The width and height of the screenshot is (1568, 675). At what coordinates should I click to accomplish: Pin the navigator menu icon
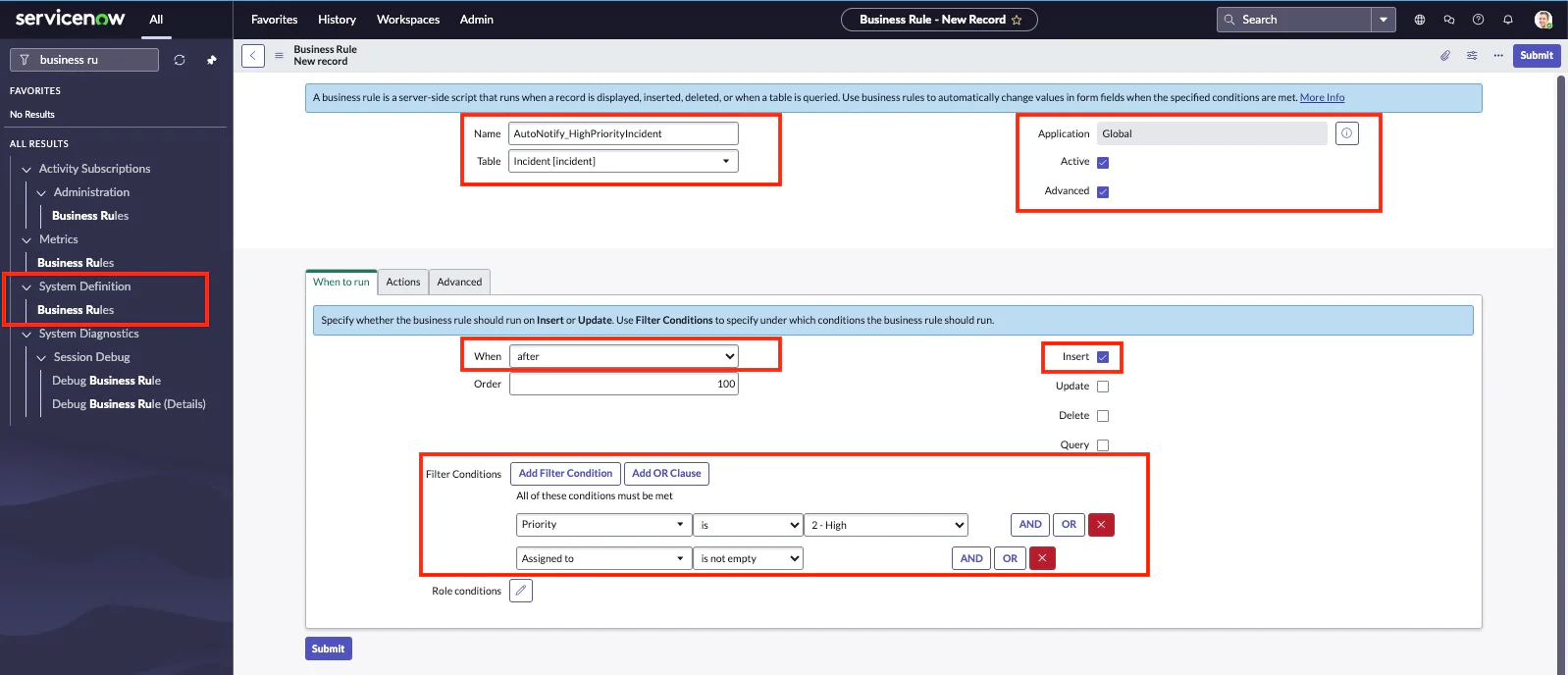coord(211,60)
